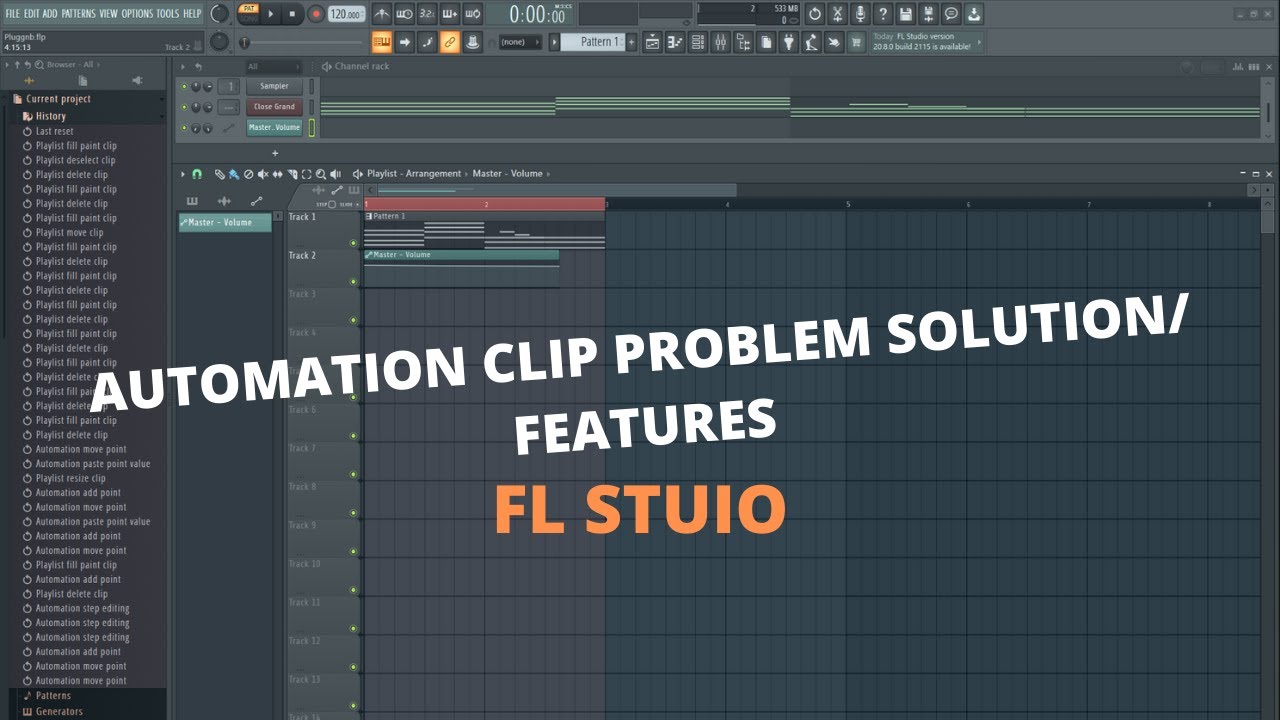The image size is (1280, 720).
Task: Click the Sampler channel button
Action: coord(274,87)
